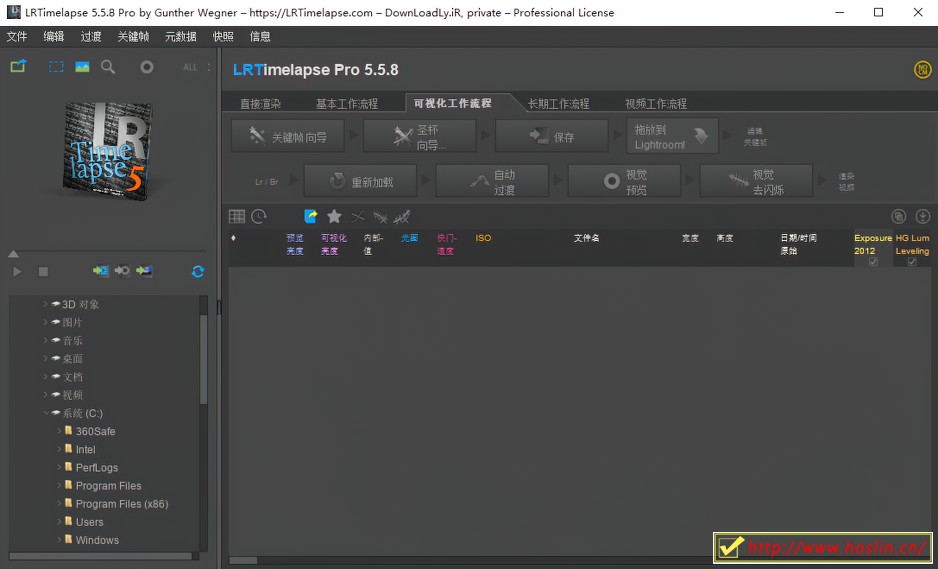Screen dimensions: 938x569
Task: Collapse the 系统 (C:) drive node
Action: click(x=45, y=413)
